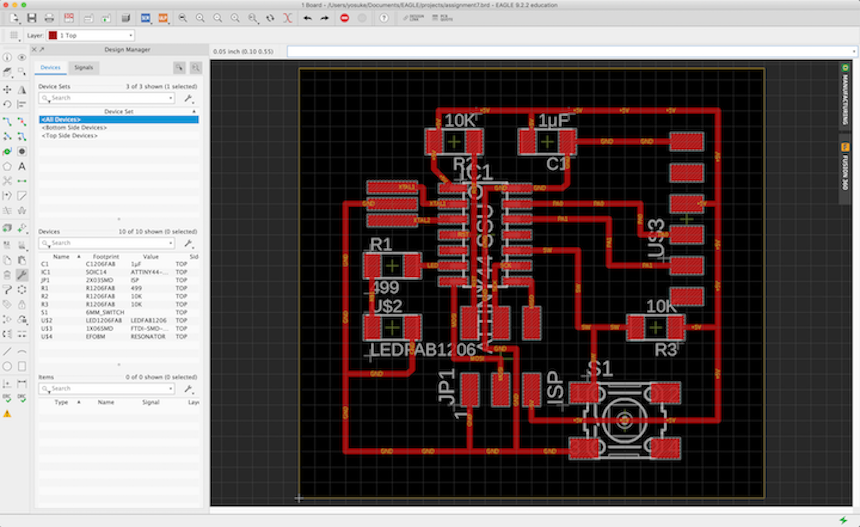Open the Device Sets wrench options dropdown
860x527 pixels.
(188, 98)
